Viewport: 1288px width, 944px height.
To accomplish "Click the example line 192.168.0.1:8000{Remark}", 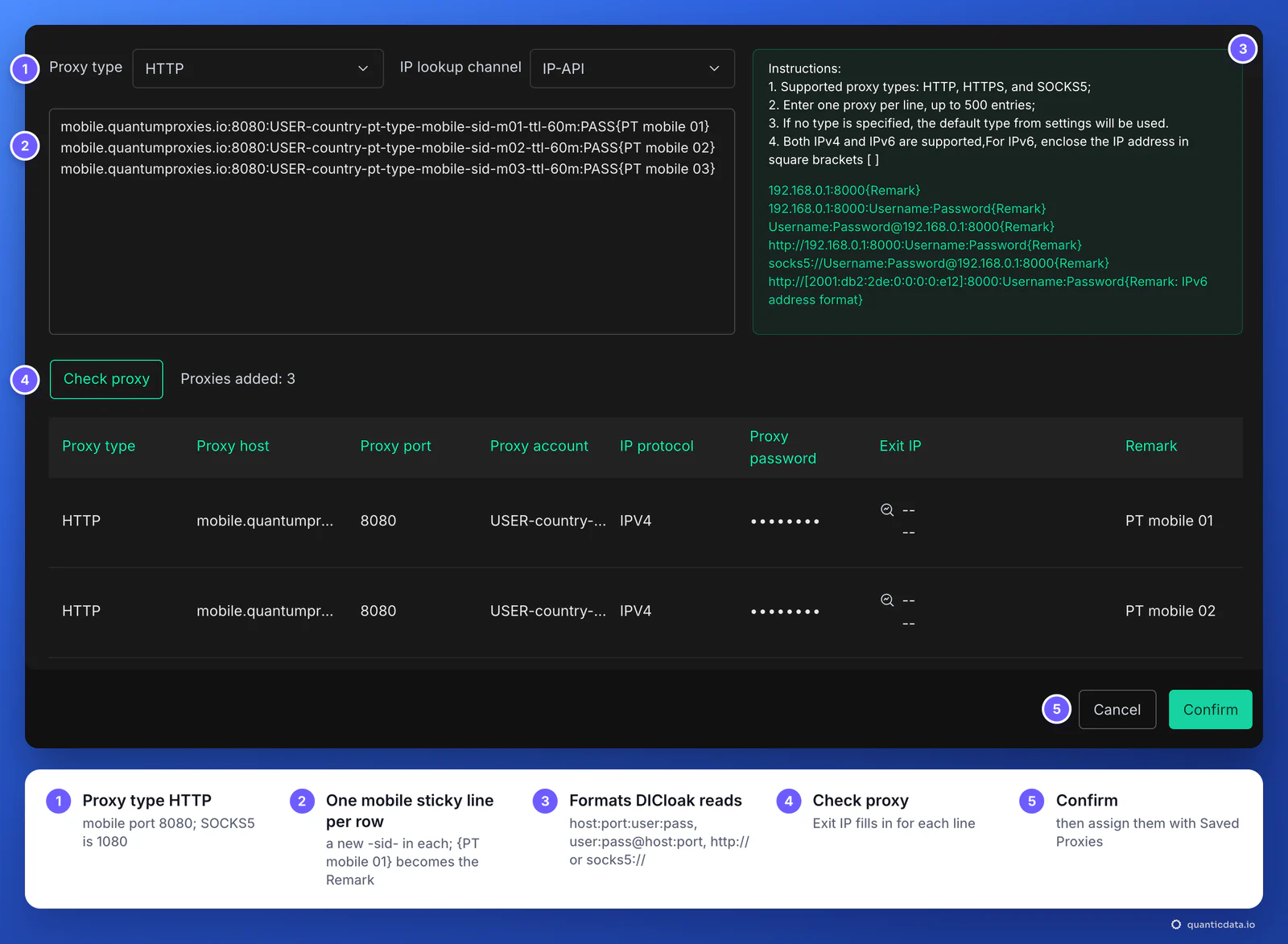I will coord(844,190).
